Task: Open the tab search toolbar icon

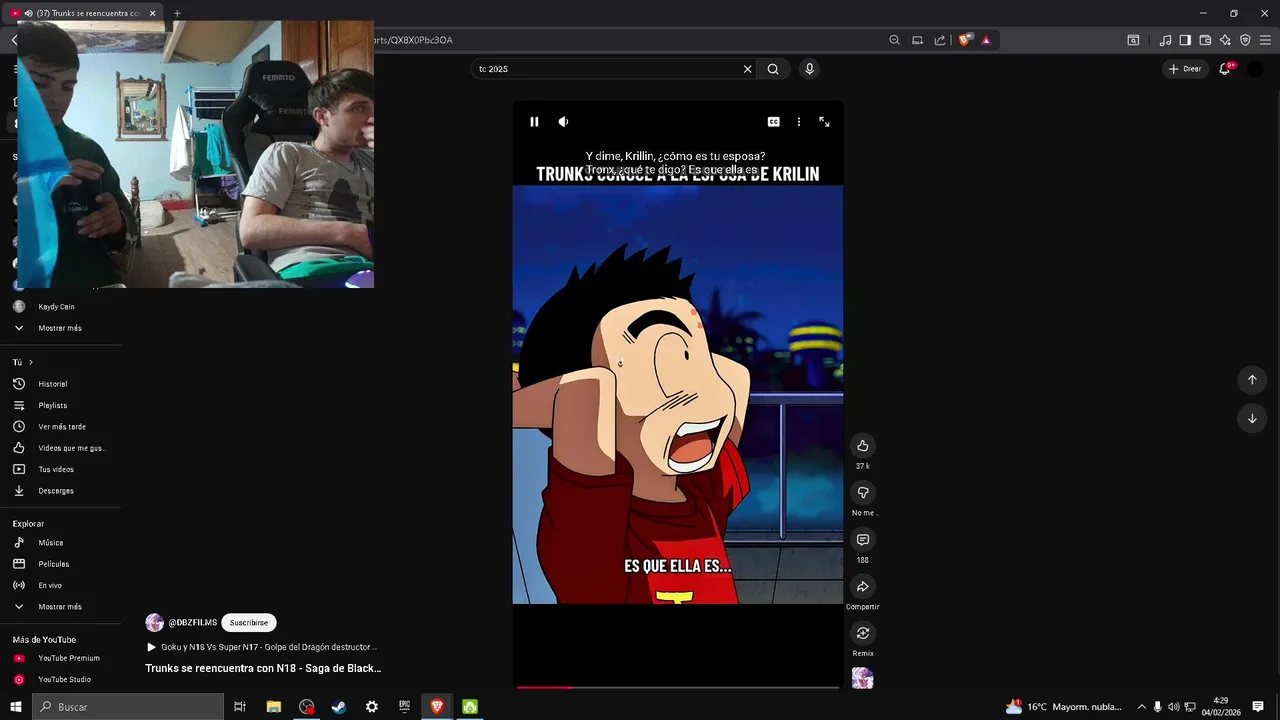Action: tap(1133, 40)
